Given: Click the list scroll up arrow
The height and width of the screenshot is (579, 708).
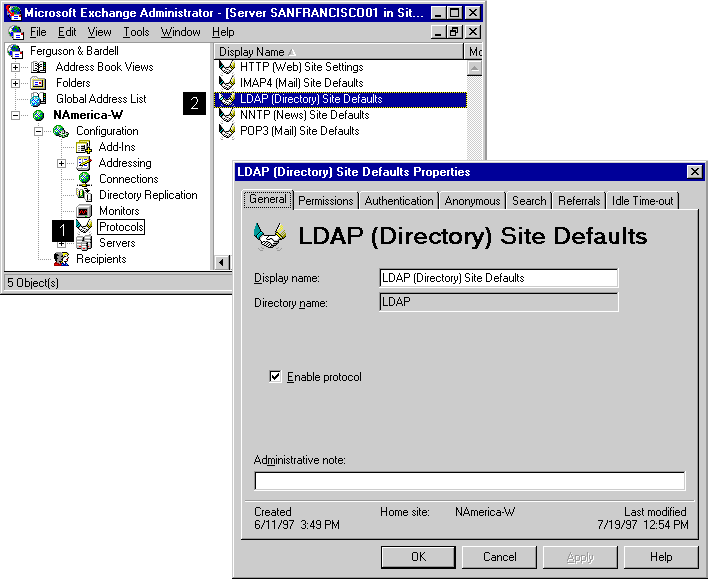Looking at the screenshot, I should 474,69.
